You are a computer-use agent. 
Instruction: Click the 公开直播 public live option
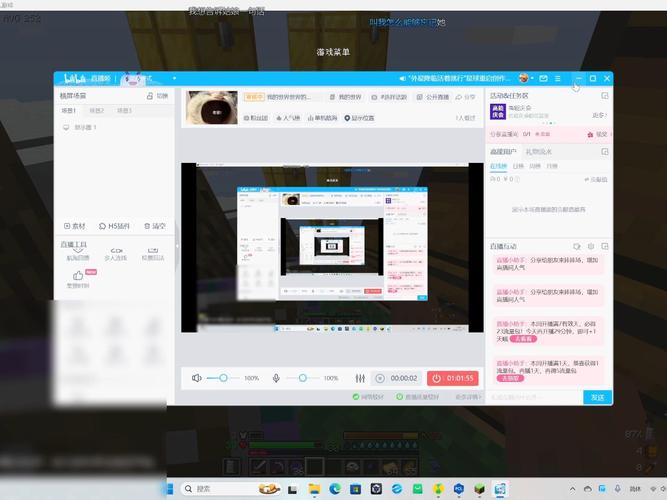tap(433, 97)
